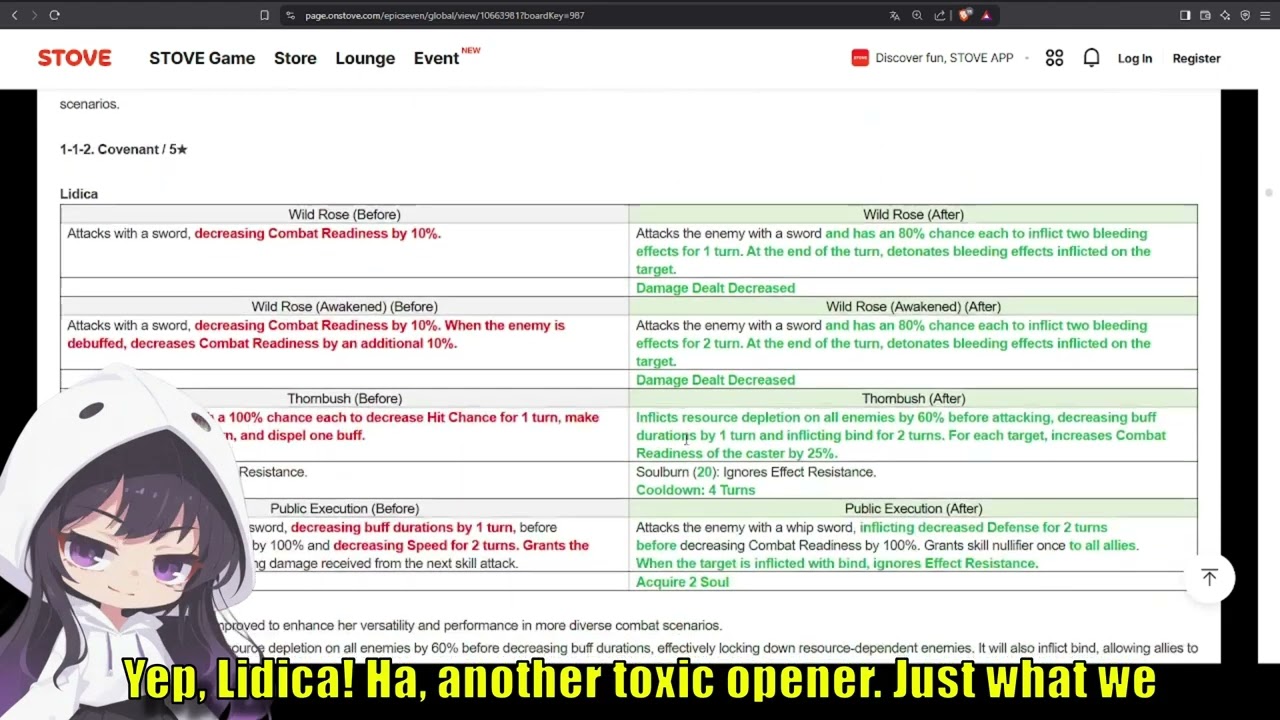Click the Public Execution (Before) header cell
Screen dimensions: 1280x720
point(344,508)
